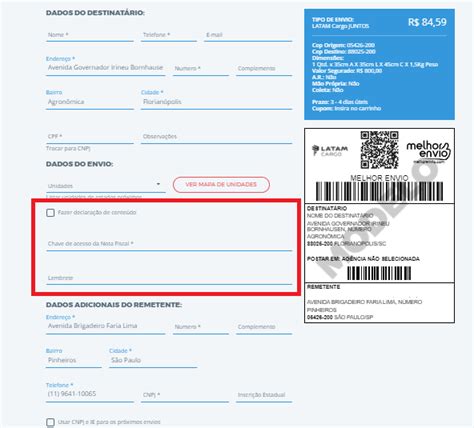
Task: Click the recipient E-mail field
Action: (248, 35)
